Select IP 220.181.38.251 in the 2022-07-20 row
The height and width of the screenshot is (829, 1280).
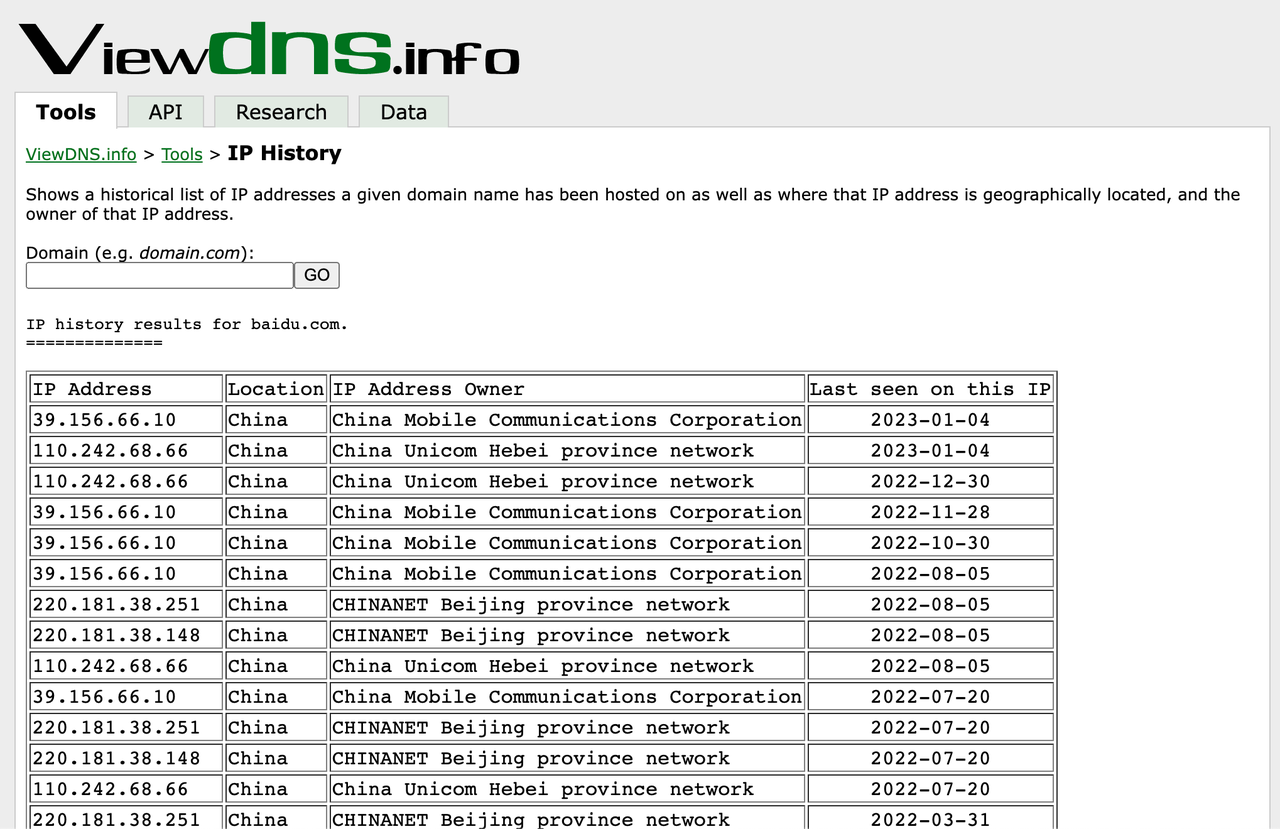point(126,727)
